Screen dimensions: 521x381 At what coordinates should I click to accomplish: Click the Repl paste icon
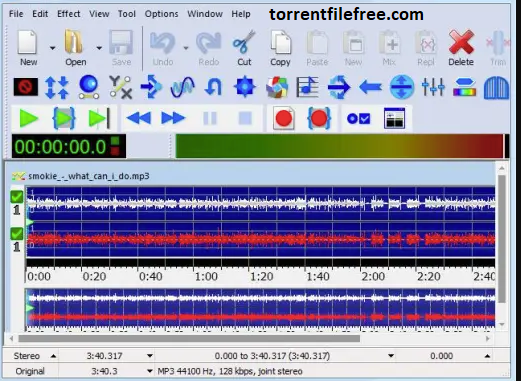(426, 42)
